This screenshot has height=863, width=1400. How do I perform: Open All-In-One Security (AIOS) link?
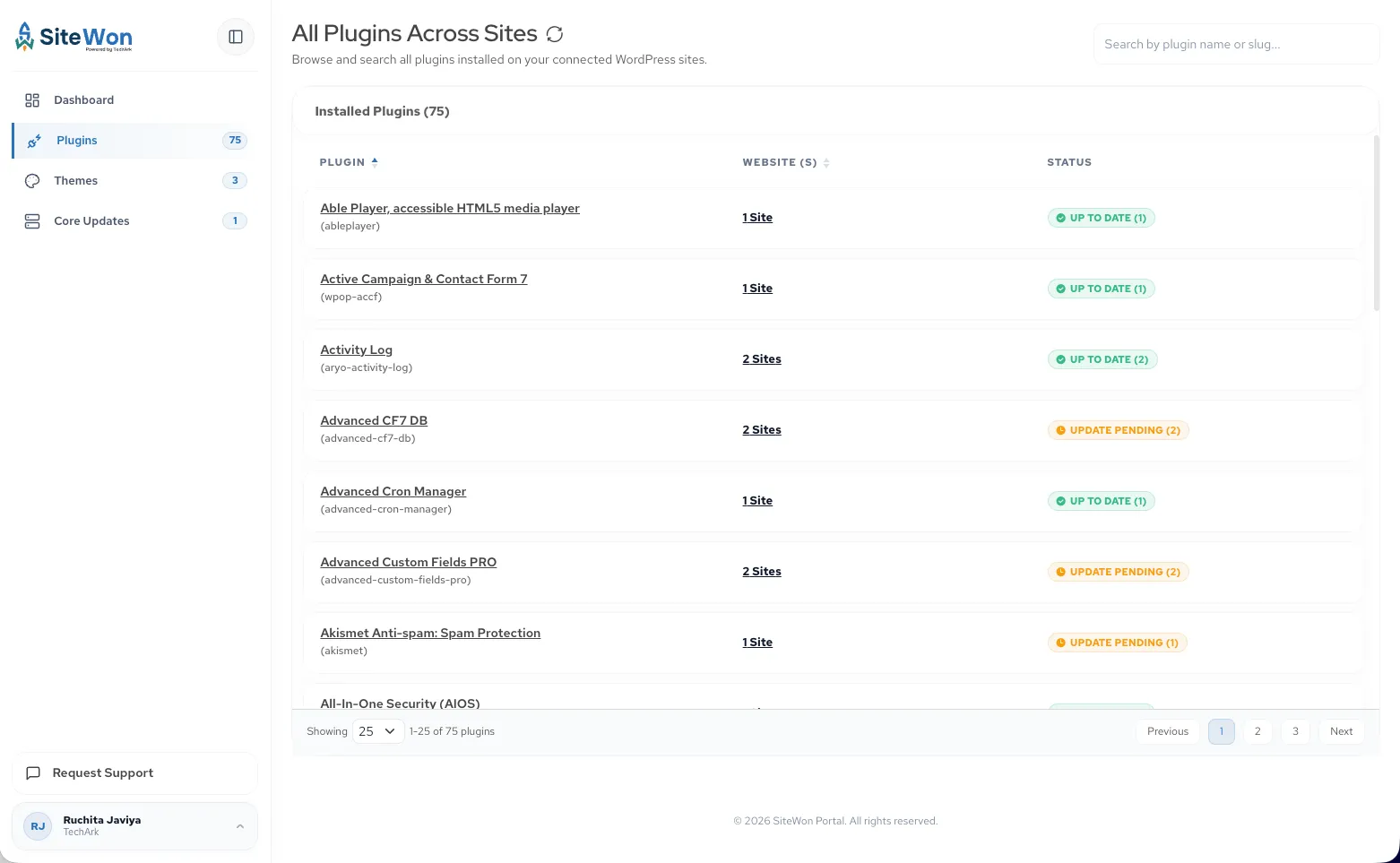[x=401, y=703]
